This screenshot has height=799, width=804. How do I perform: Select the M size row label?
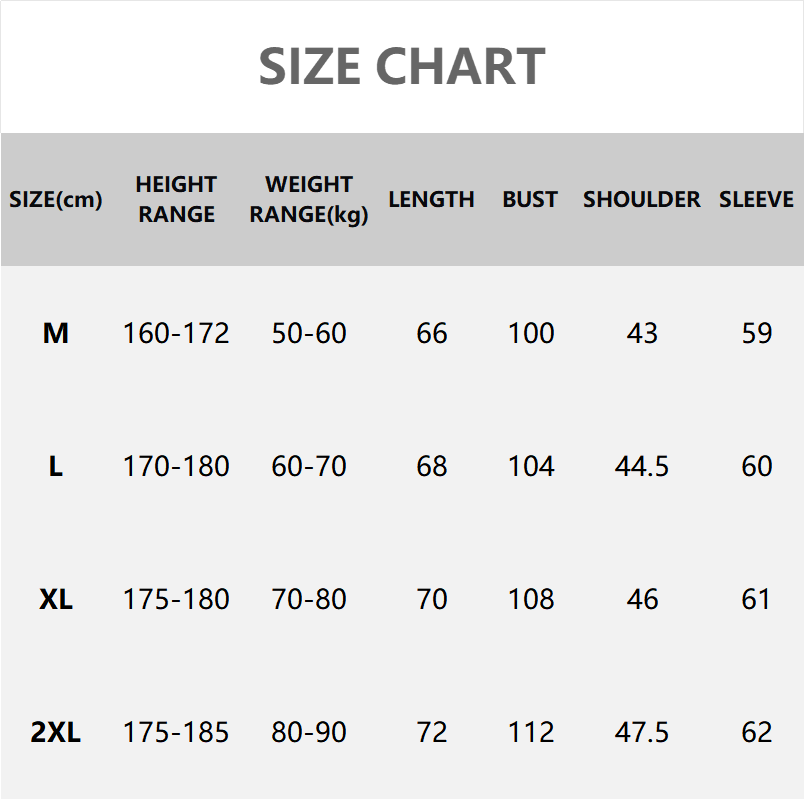[x=56, y=333]
